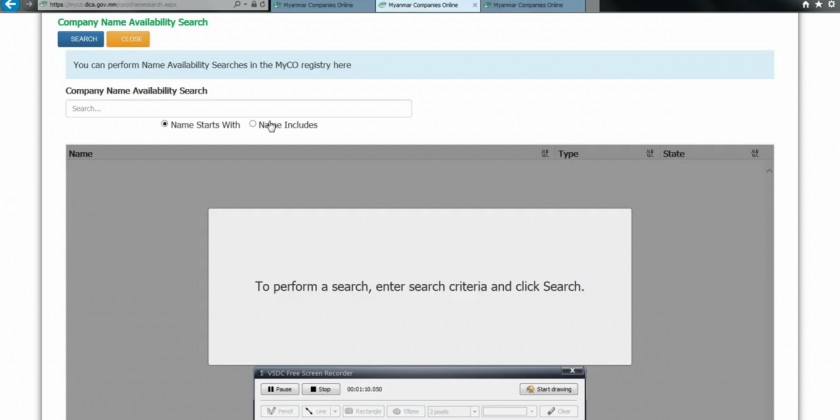Click the orange CLOSE button
The width and height of the screenshot is (840, 420).
tap(128, 39)
